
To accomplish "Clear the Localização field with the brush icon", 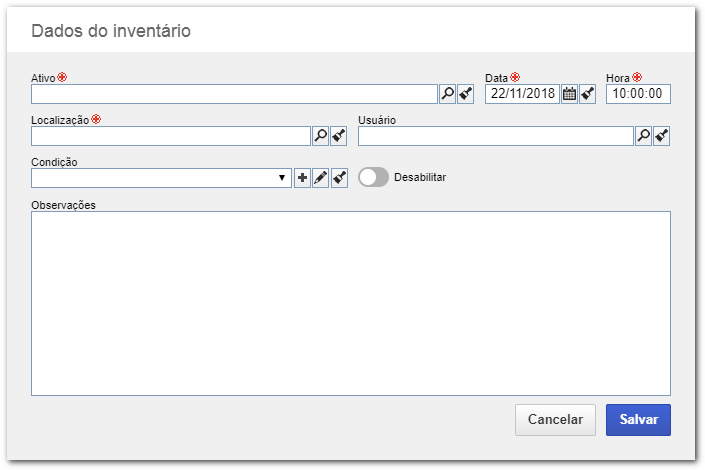I will pyautogui.click(x=339, y=136).
